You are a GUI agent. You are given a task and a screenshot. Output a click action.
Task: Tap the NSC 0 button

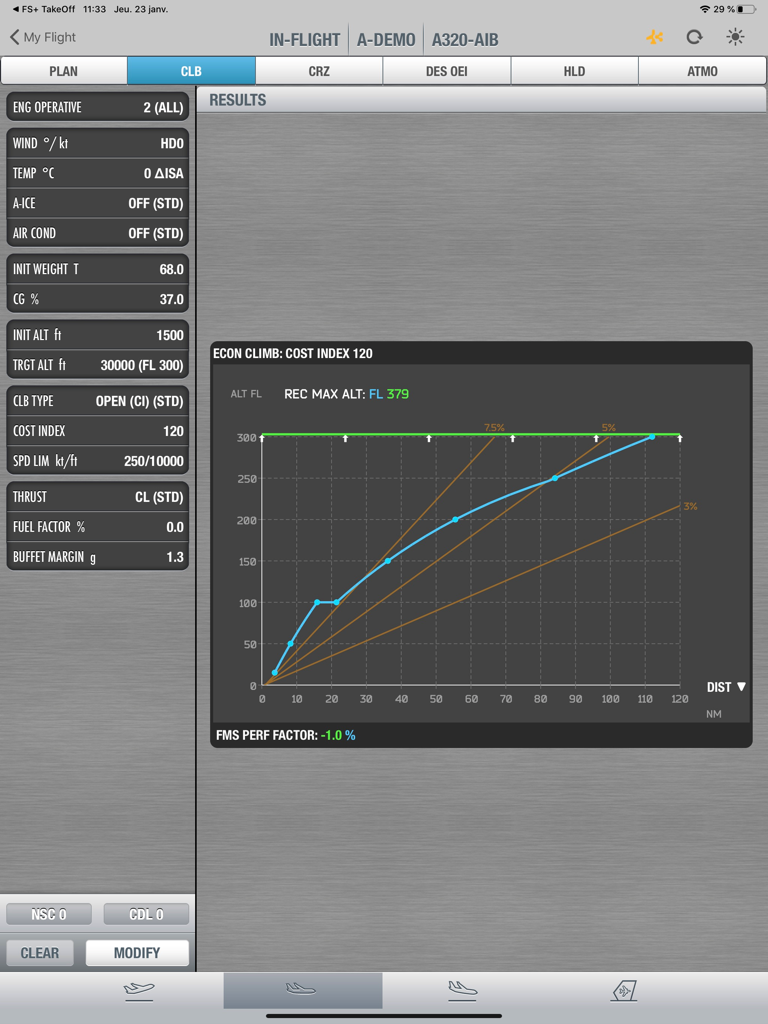[49, 914]
